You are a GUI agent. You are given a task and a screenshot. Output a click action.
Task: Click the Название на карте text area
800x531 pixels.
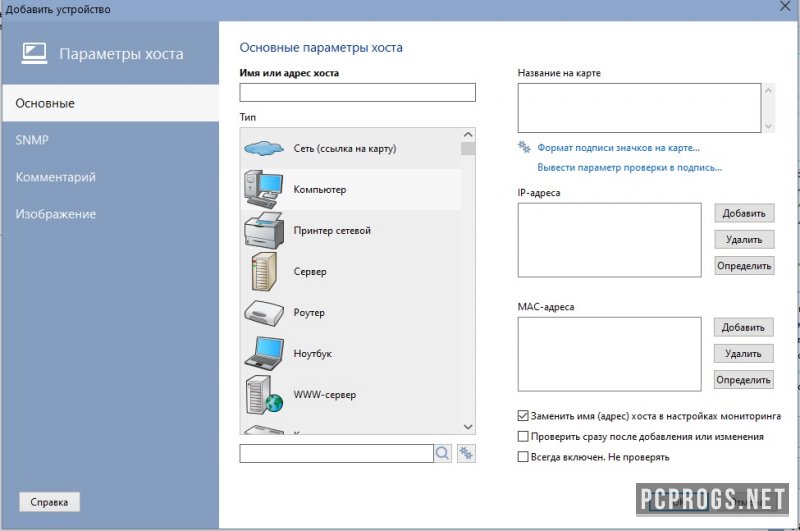(x=639, y=108)
